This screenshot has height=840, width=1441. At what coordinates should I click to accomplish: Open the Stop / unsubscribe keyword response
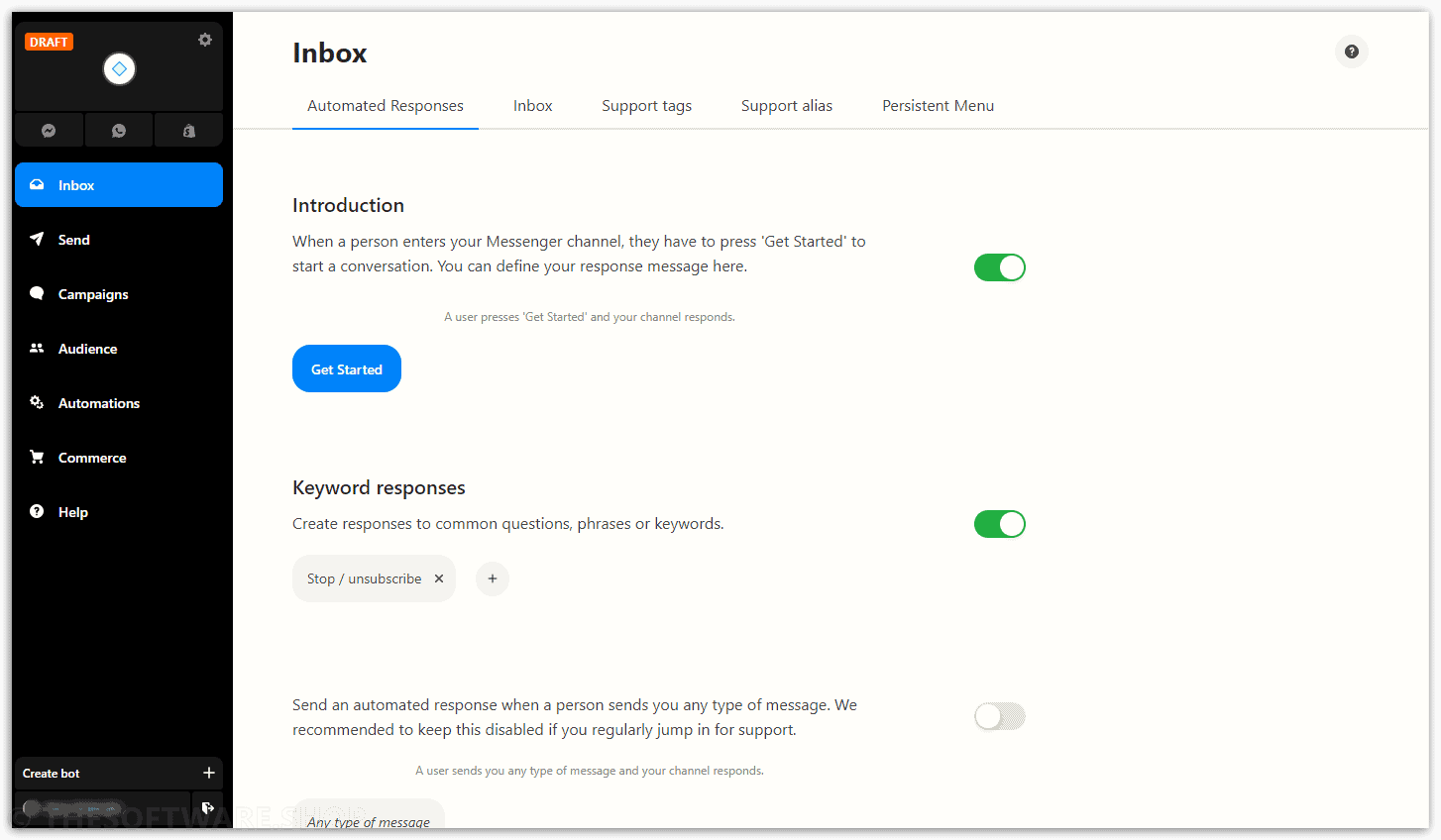click(x=364, y=578)
